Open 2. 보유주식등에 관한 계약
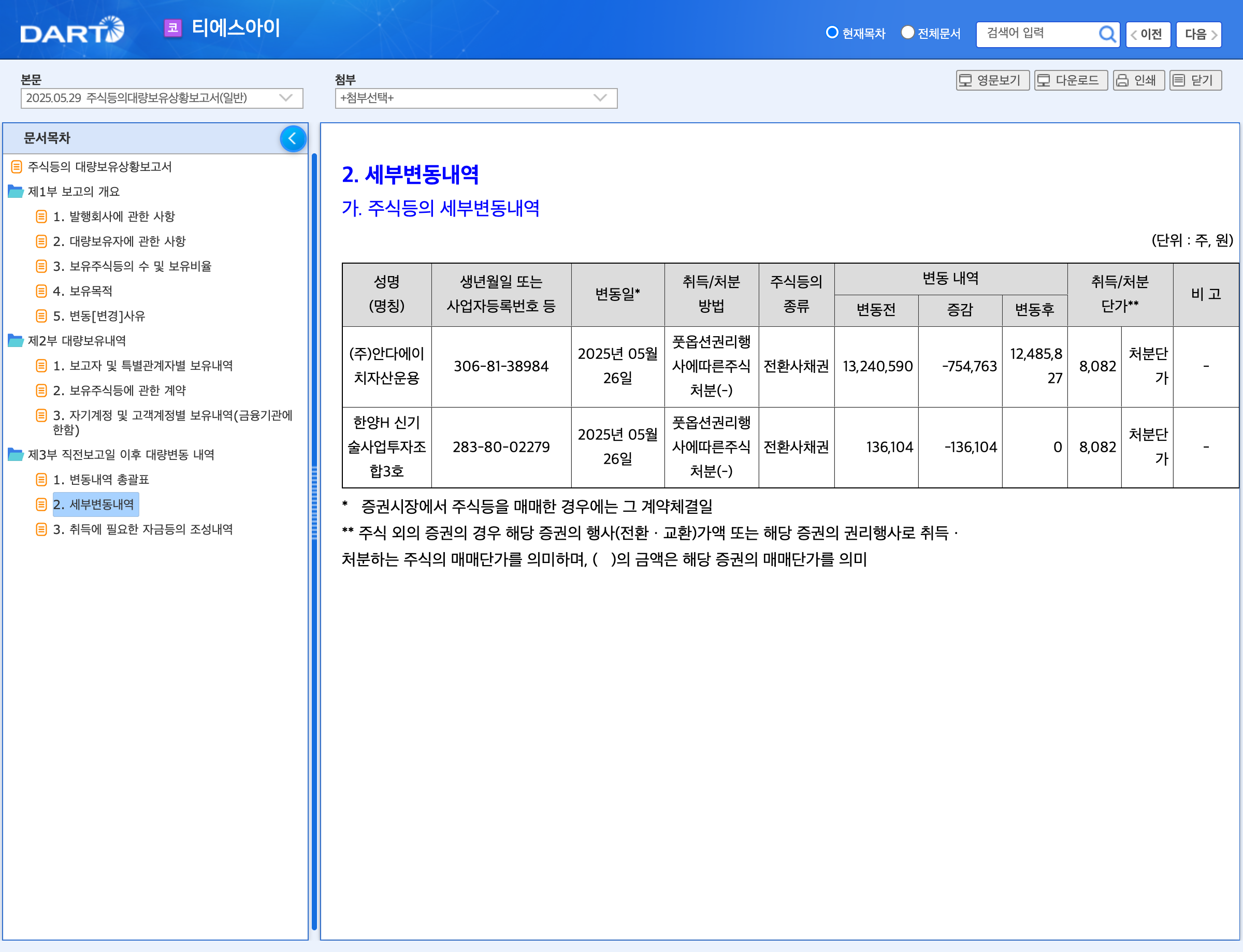1243x952 pixels. point(119,391)
